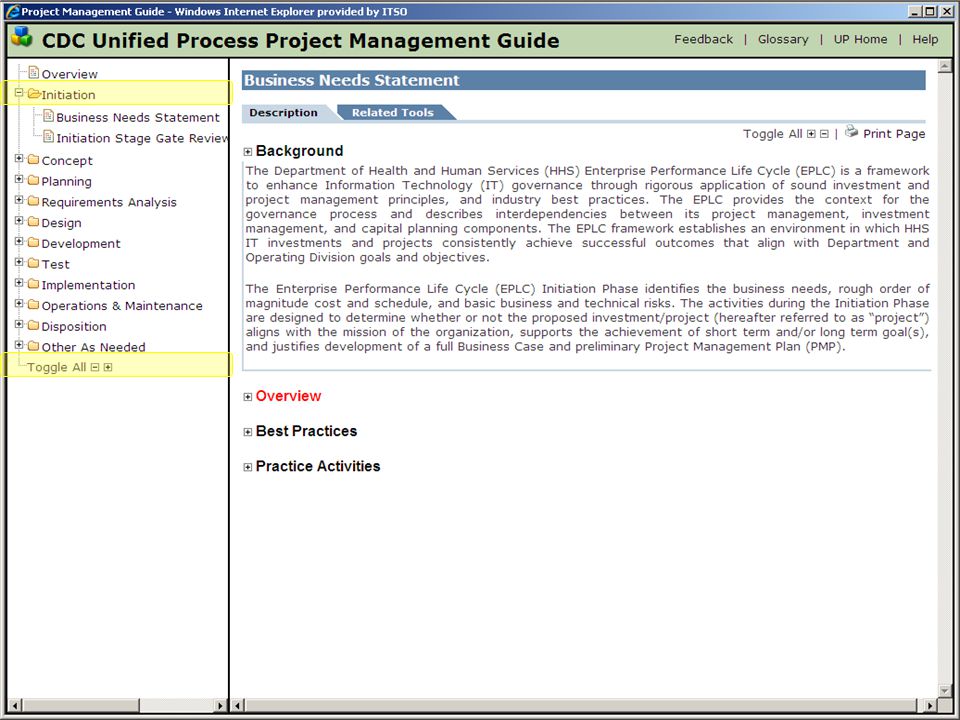The width and height of the screenshot is (960, 720).
Task: Collapse all tree nodes using sidebar minus toggle
Action: point(95,367)
